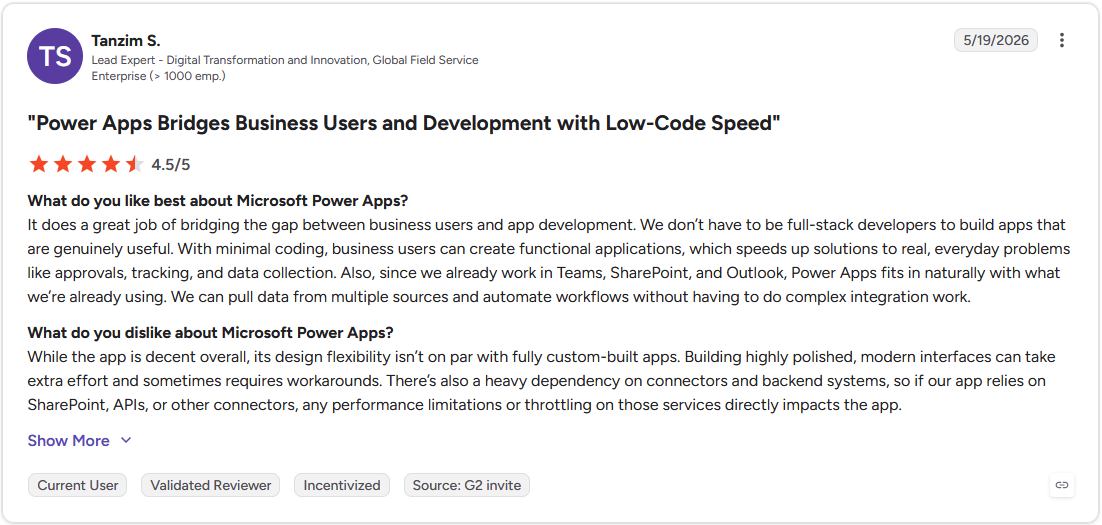Image resolution: width=1102 pixels, height=525 pixels.
Task: Click the 4.5 star rating stars
Action: point(86,164)
